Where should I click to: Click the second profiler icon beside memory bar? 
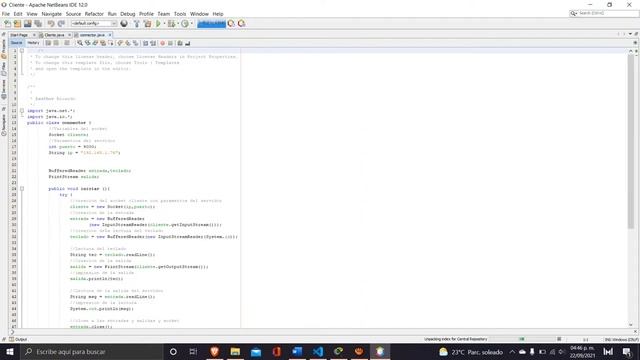point(242,24)
